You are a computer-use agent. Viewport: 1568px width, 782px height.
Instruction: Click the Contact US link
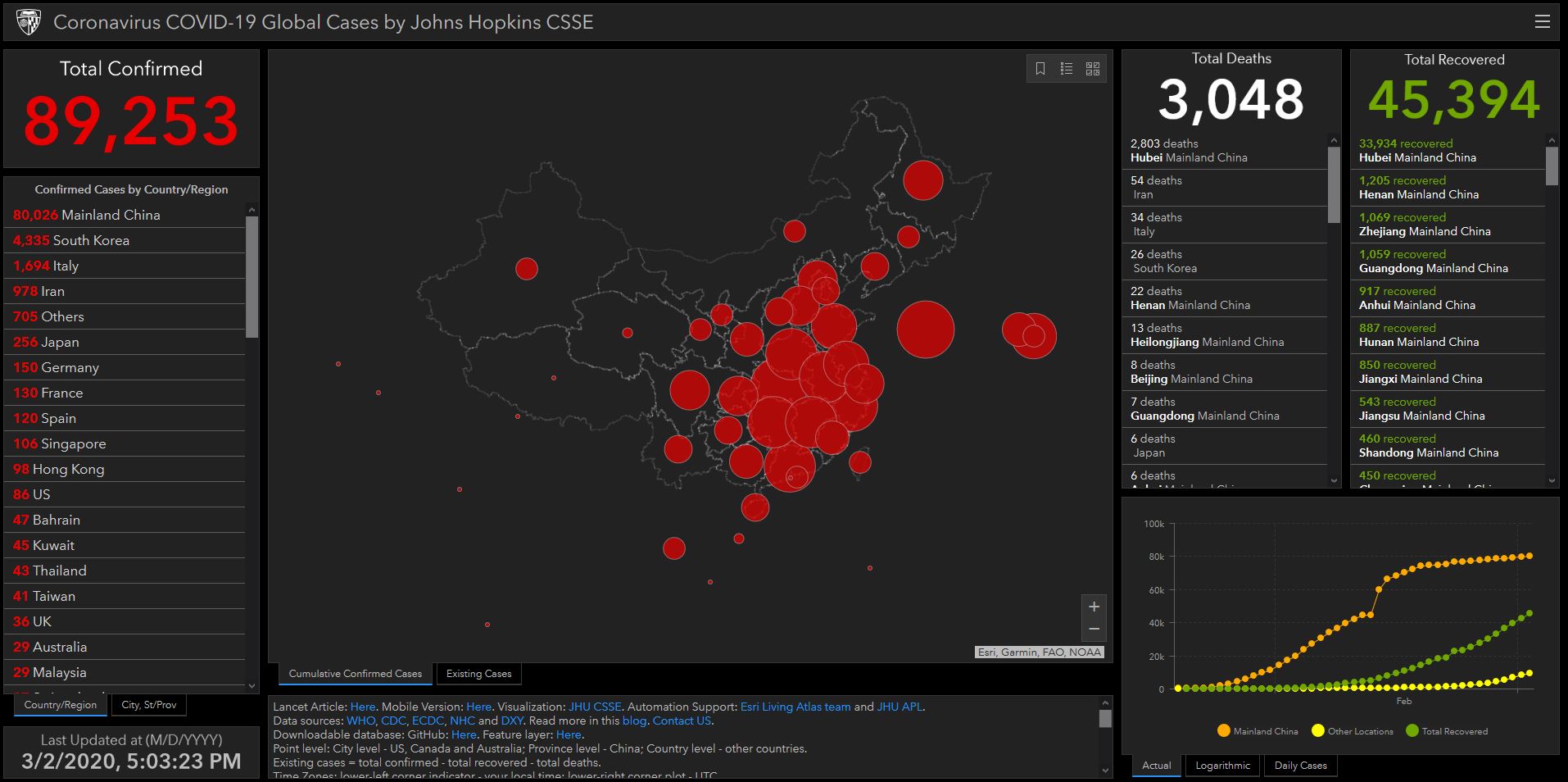point(682,721)
